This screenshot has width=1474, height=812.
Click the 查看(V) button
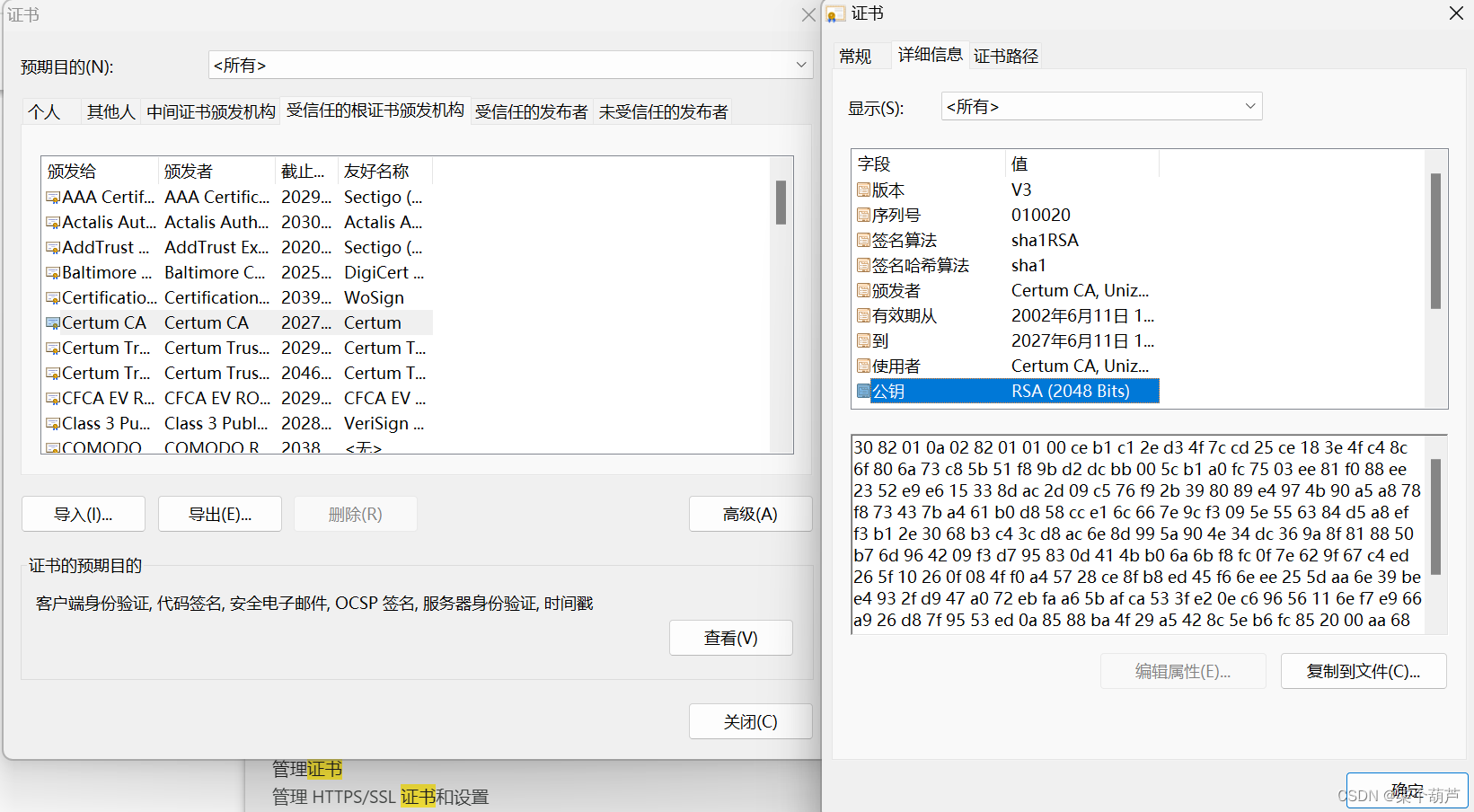pyautogui.click(x=731, y=638)
